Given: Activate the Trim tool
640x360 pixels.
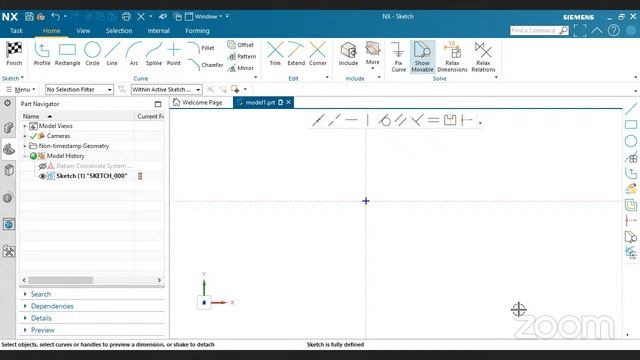Looking at the screenshot, I should click(x=275, y=53).
